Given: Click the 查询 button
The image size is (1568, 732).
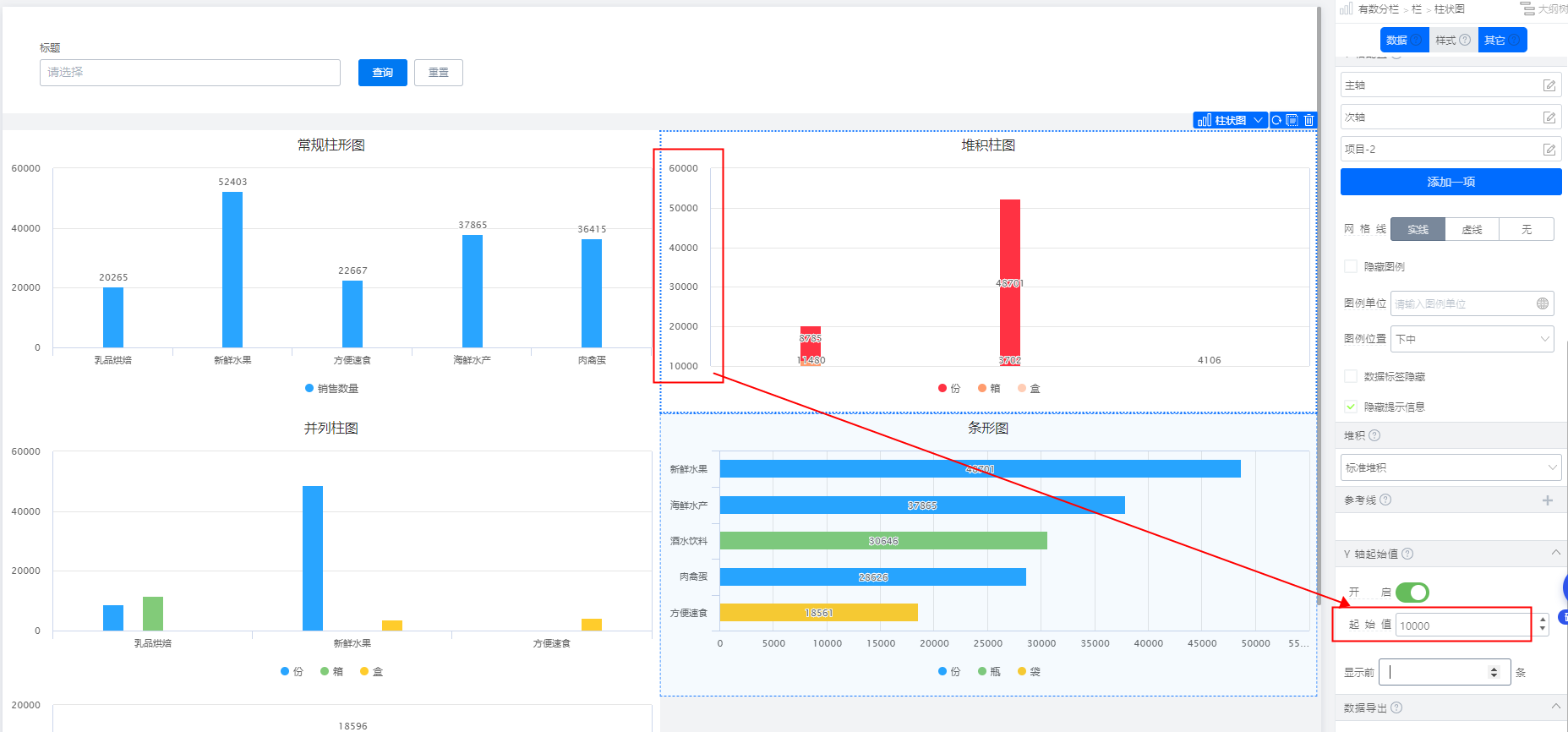Looking at the screenshot, I should coord(383,73).
